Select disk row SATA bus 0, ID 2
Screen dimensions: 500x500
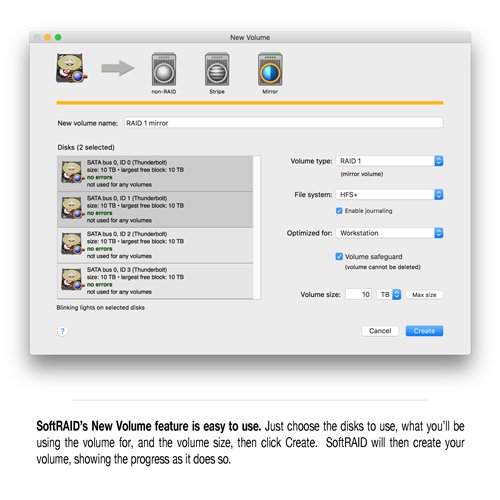tap(155, 245)
